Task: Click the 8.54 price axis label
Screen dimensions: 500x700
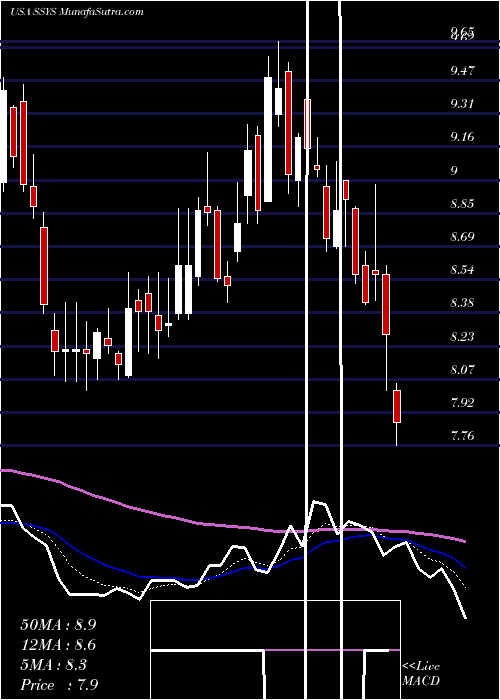Action: point(462,270)
